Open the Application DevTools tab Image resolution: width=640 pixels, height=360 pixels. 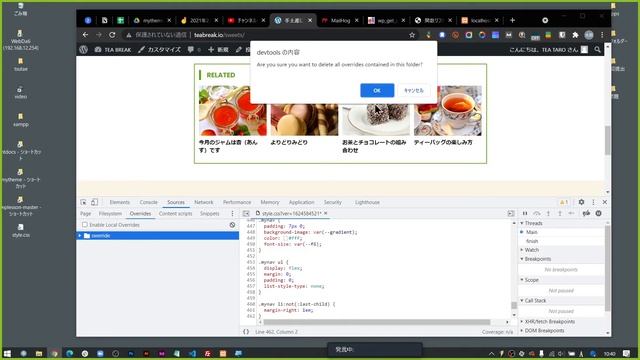(302, 202)
